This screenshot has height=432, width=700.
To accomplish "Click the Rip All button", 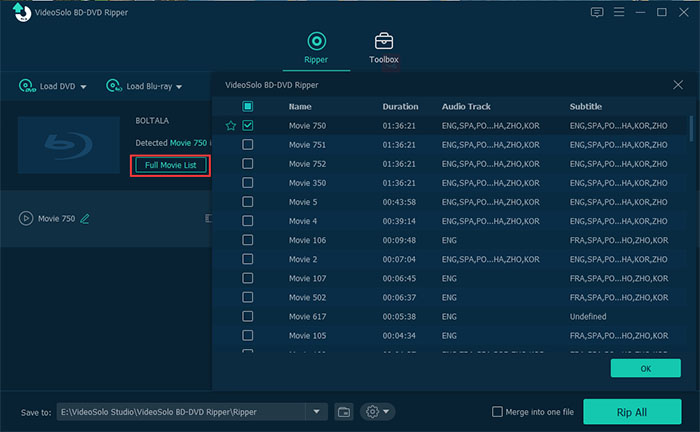I will [x=632, y=412].
